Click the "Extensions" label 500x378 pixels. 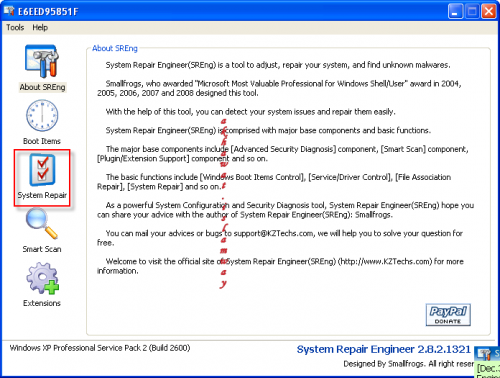[x=42, y=303]
